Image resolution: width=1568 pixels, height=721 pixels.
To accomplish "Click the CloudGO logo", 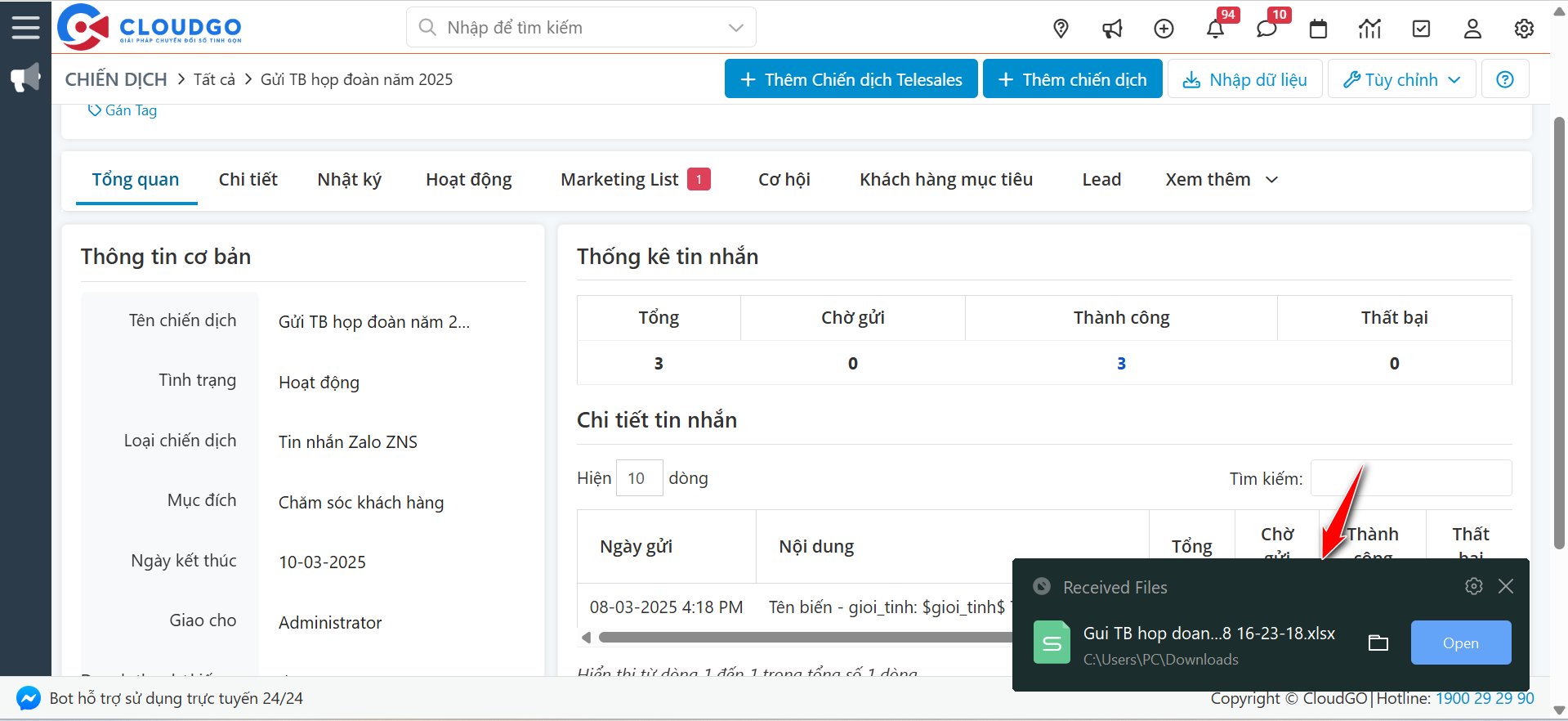I will coord(150,27).
